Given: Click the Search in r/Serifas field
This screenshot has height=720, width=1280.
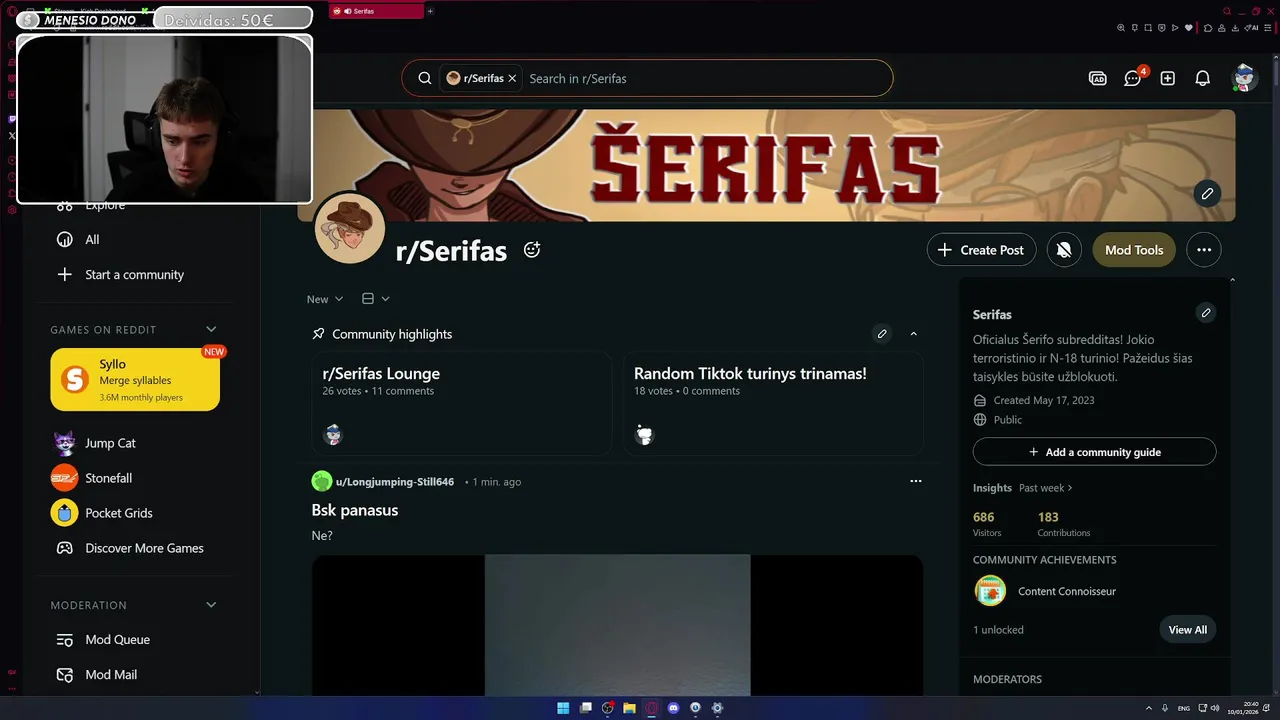Looking at the screenshot, I should pos(705,78).
